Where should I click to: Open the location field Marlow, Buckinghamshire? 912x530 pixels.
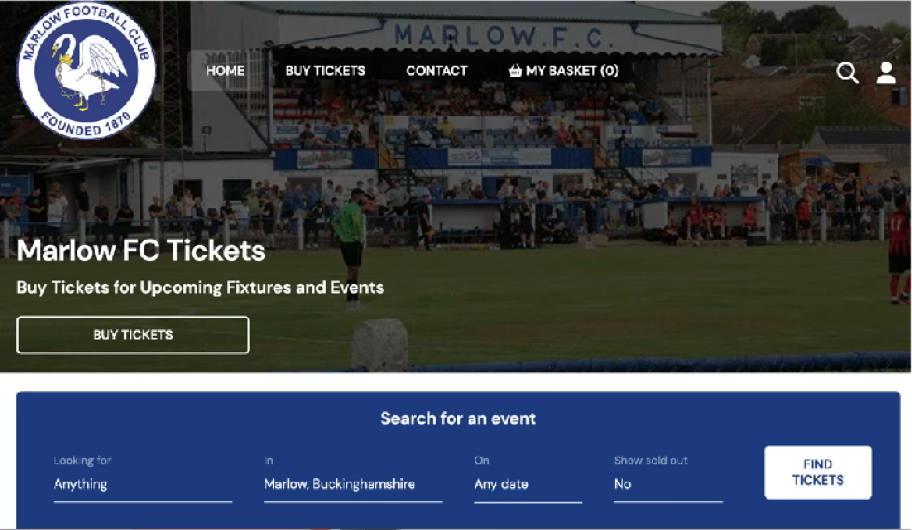click(x=353, y=485)
